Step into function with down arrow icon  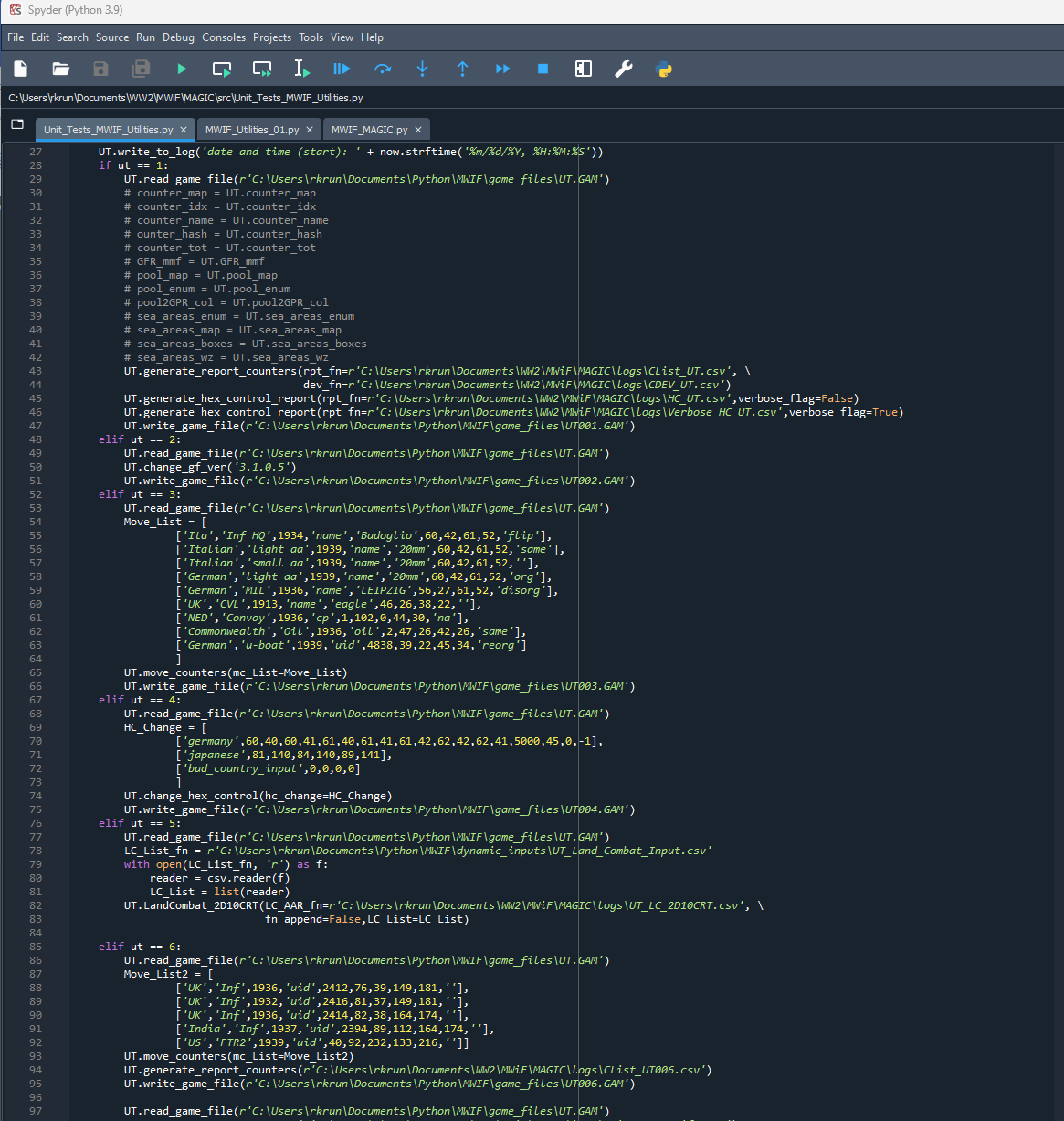click(422, 69)
